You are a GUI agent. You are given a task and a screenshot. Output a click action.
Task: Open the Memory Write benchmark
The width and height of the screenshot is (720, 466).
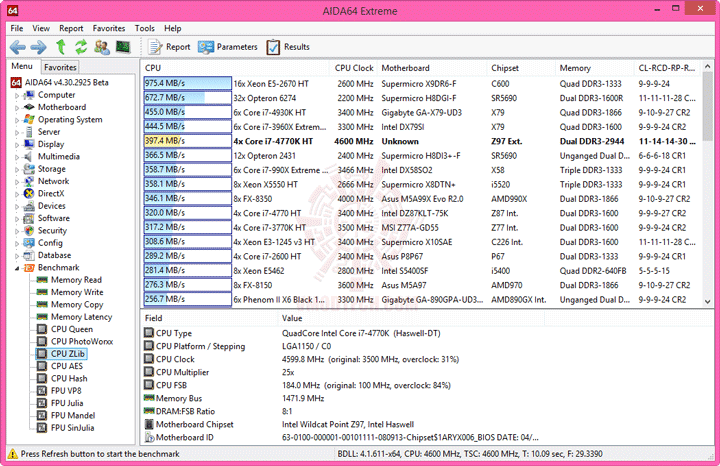pos(77,292)
